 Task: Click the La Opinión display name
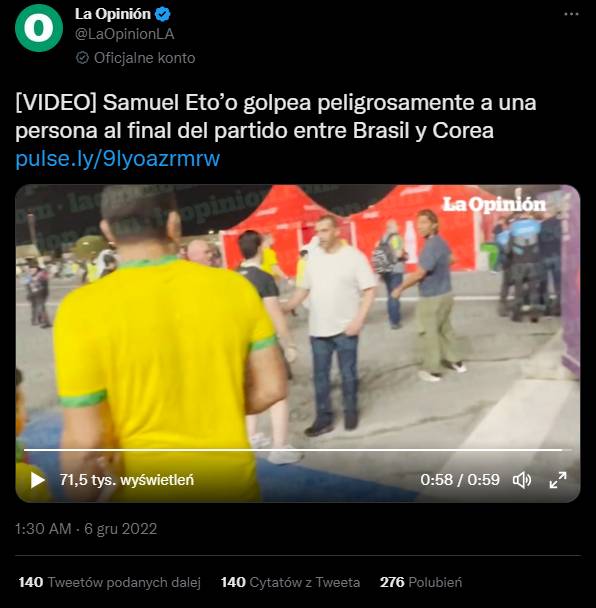[x=112, y=14]
